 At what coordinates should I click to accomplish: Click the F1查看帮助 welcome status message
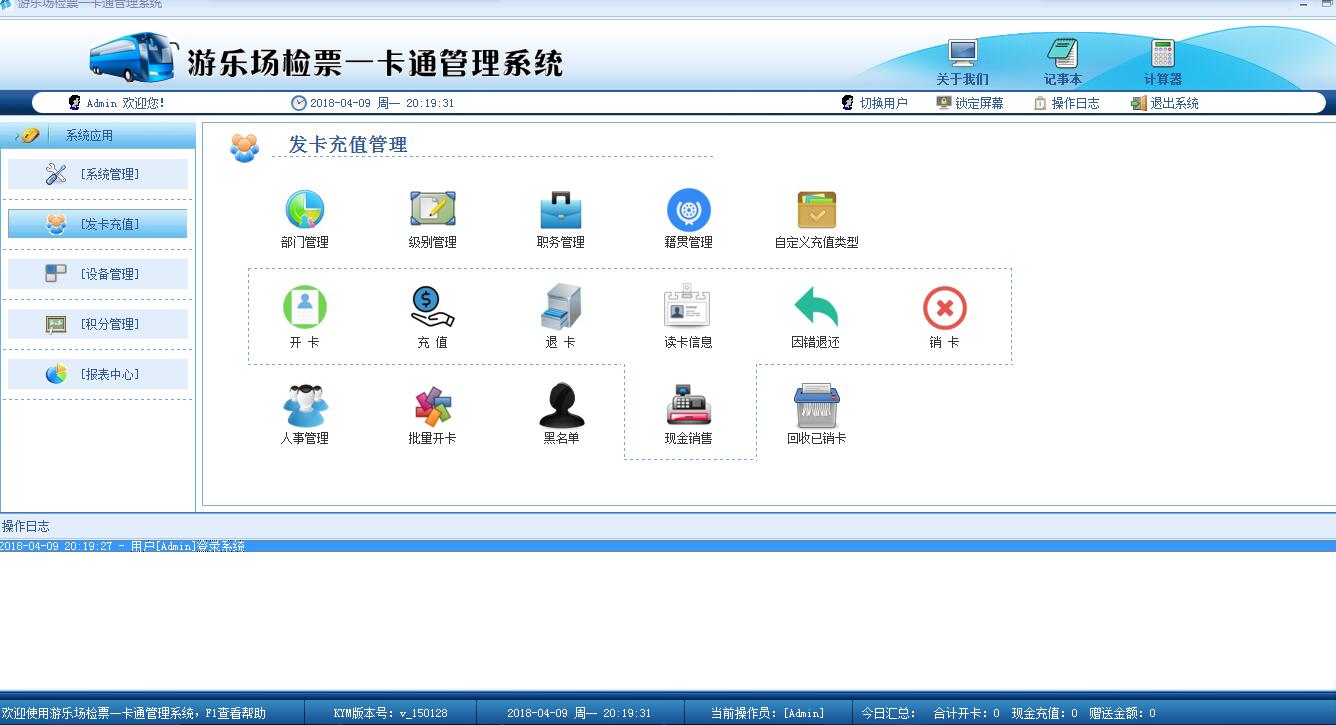tap(133, 713)
